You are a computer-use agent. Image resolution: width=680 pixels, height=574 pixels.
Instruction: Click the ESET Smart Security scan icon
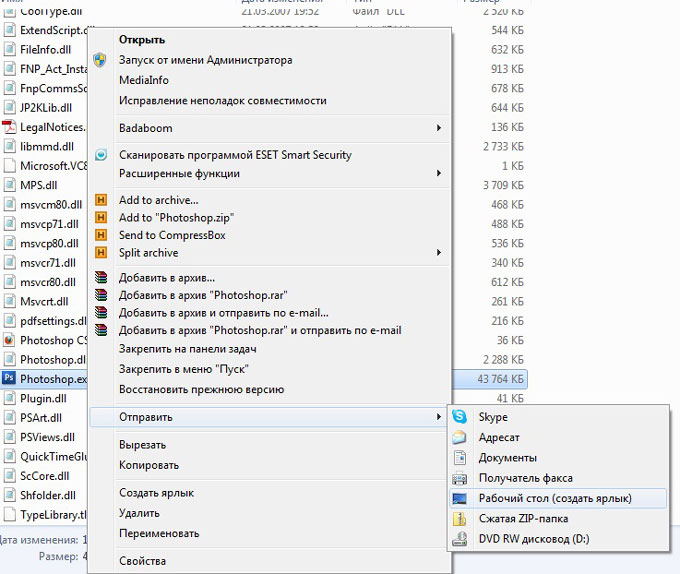(x=101, y=155)
